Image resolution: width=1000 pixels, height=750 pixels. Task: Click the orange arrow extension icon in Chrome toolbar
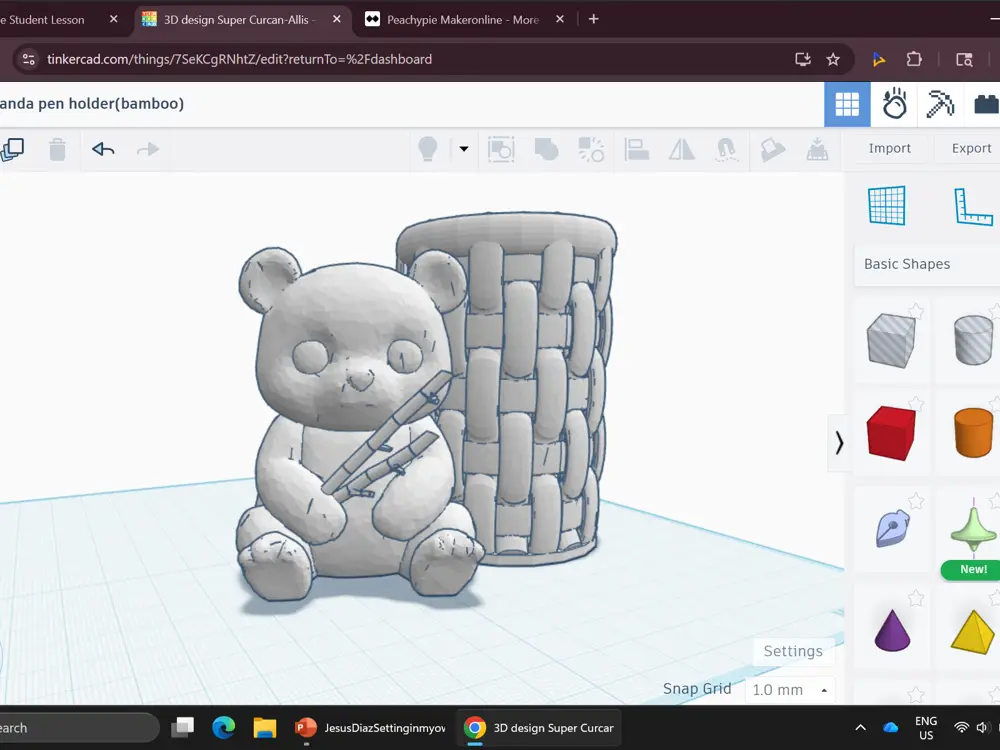click(879, 59)
